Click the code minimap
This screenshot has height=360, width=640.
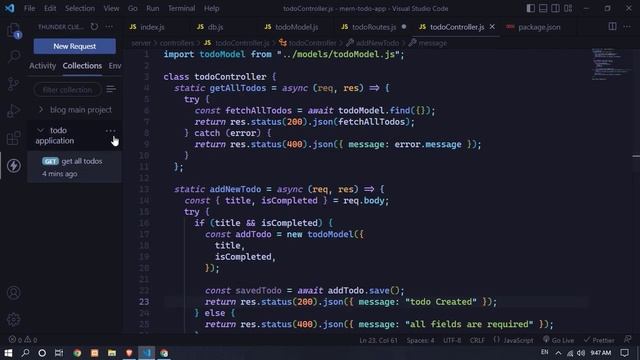(611, 64)
